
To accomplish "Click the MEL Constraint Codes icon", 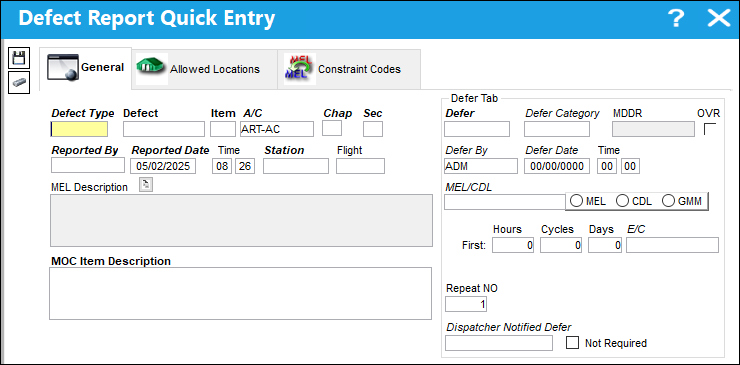I will pyautogui.click(x=300, y=69).
